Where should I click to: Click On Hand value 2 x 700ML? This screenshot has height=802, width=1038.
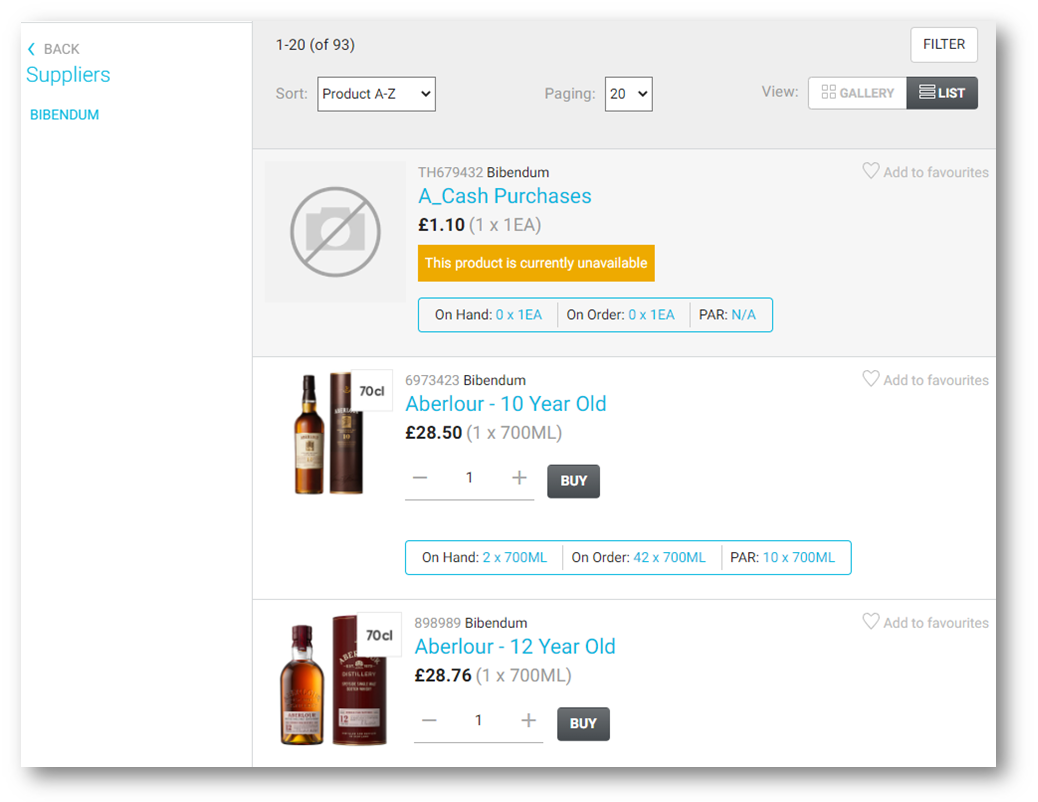[x=515, y=558]
